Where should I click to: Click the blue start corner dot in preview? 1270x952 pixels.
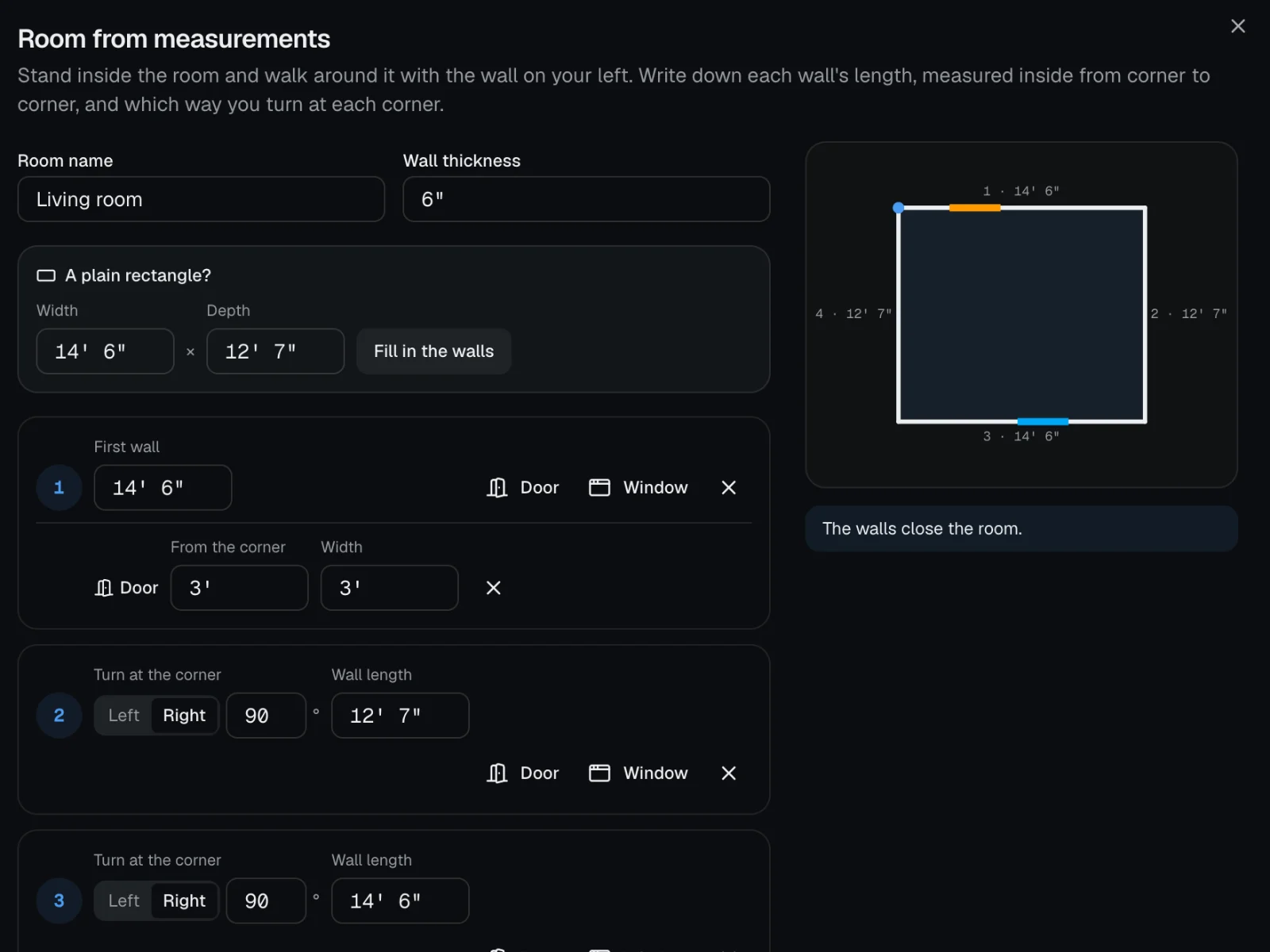pyautogui.click(x=899, y=208)
